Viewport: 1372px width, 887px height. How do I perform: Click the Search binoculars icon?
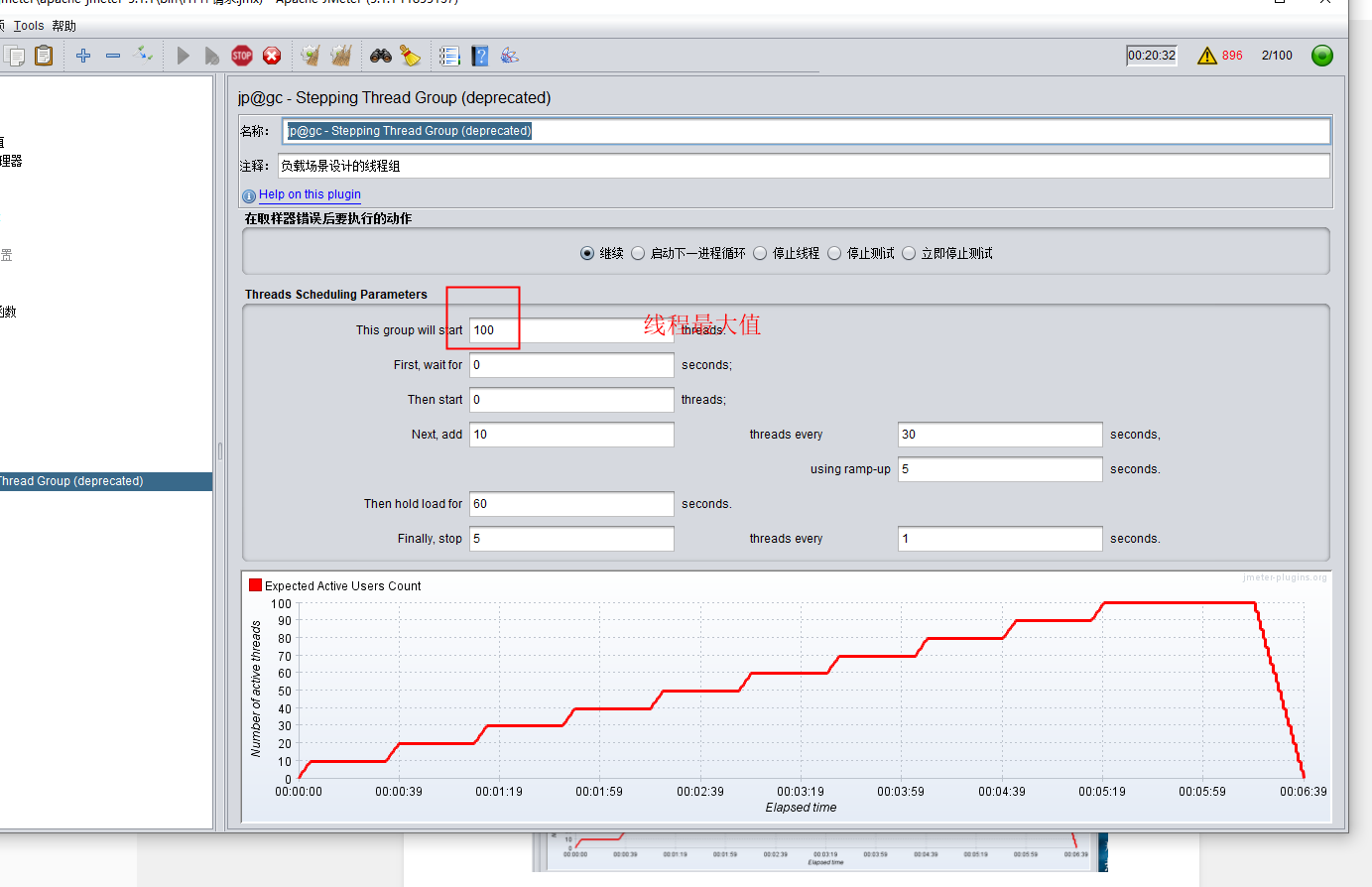pos(381,56)
